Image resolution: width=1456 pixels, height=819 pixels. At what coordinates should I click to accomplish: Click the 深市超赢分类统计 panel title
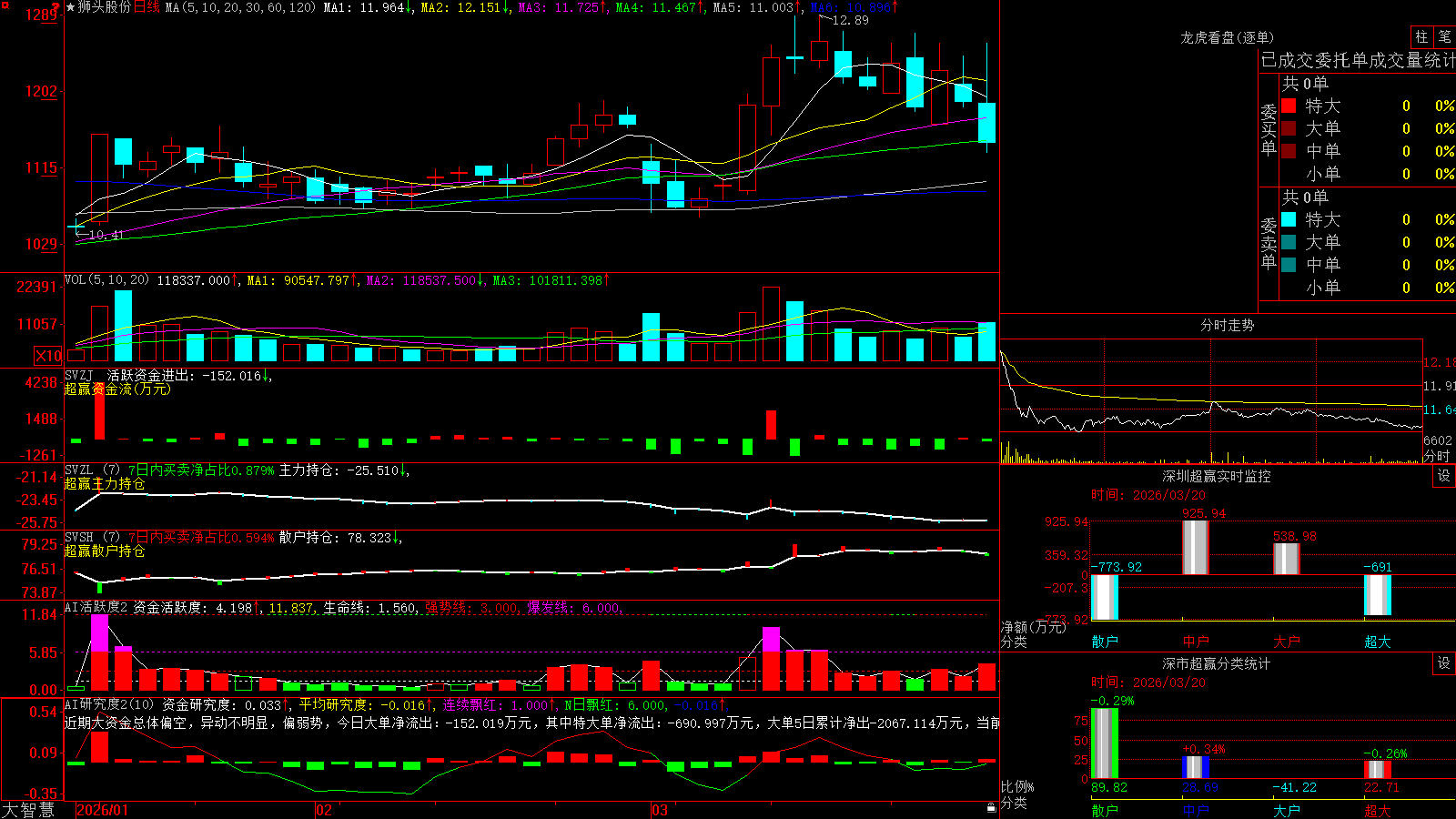coord(1217,663)
